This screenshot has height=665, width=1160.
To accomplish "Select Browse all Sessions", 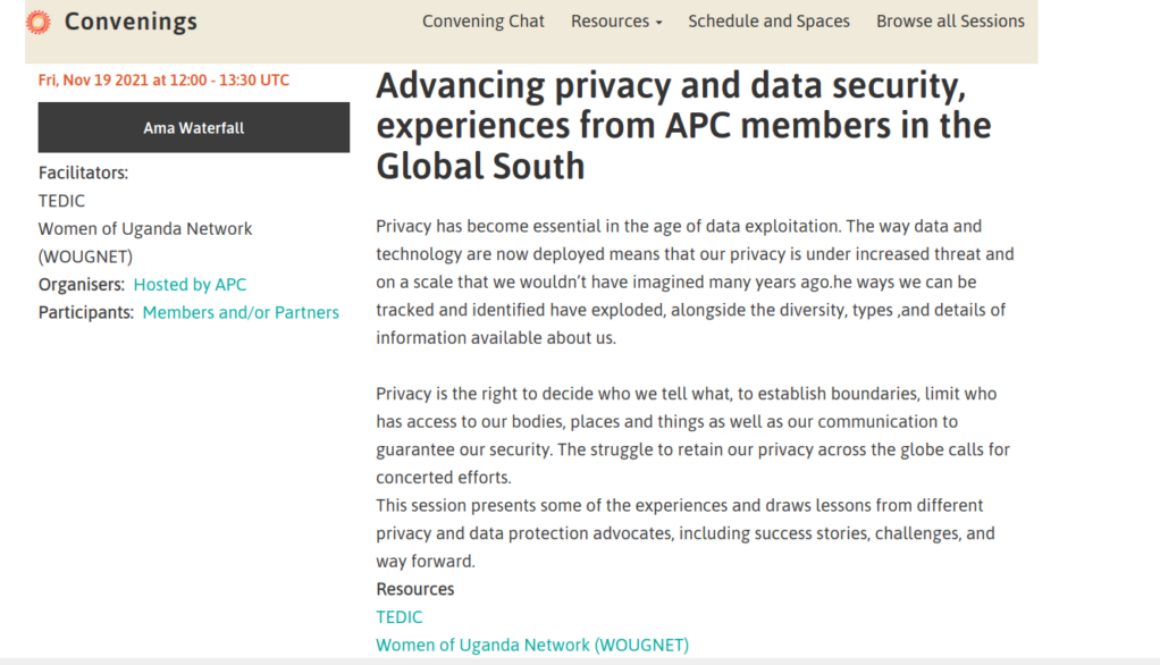I will pos(950,21).
